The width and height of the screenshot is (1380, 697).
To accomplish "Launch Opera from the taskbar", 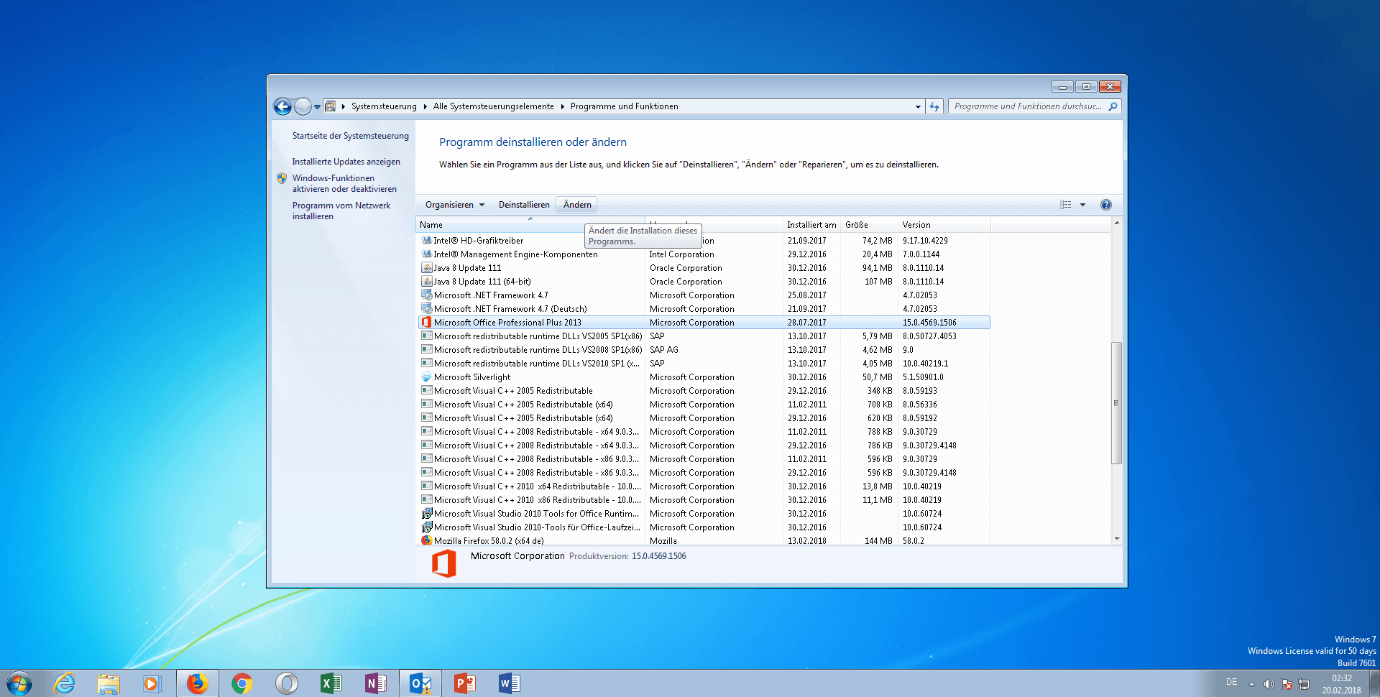I will point(286,684).
